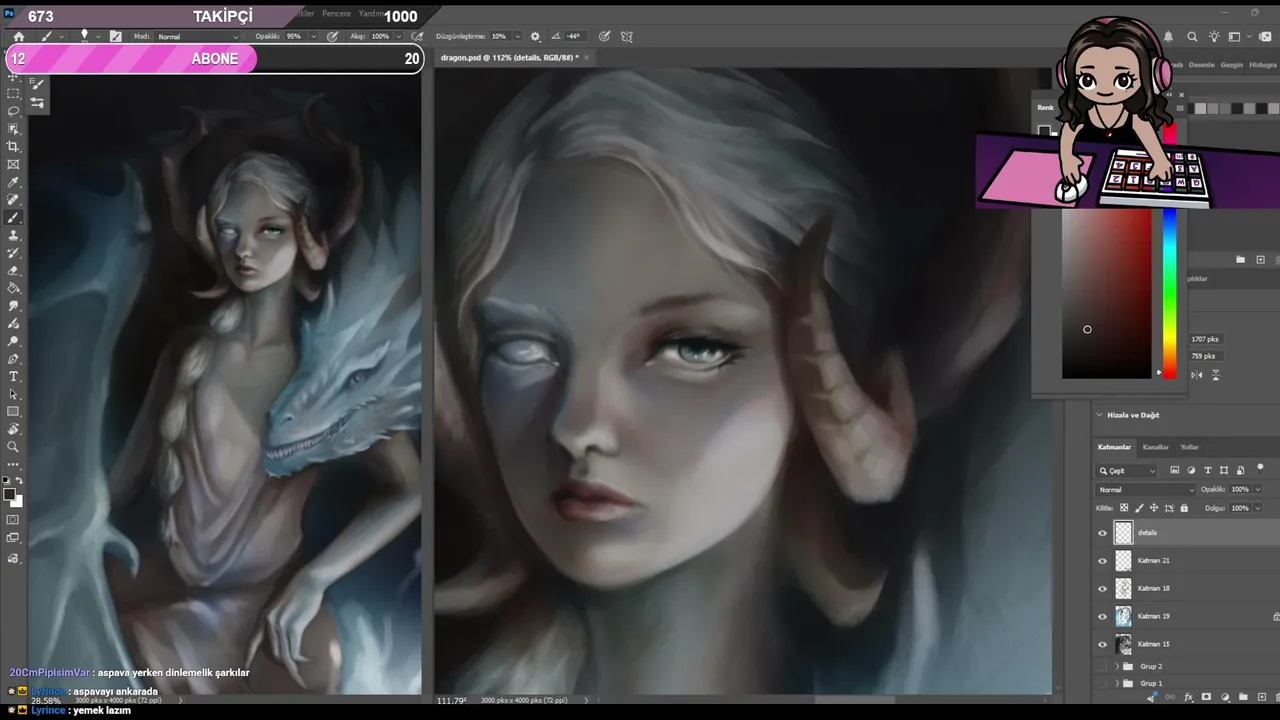Pick a color in the saturation field
Screen dimensions: 1280x720
point(1106,293)
